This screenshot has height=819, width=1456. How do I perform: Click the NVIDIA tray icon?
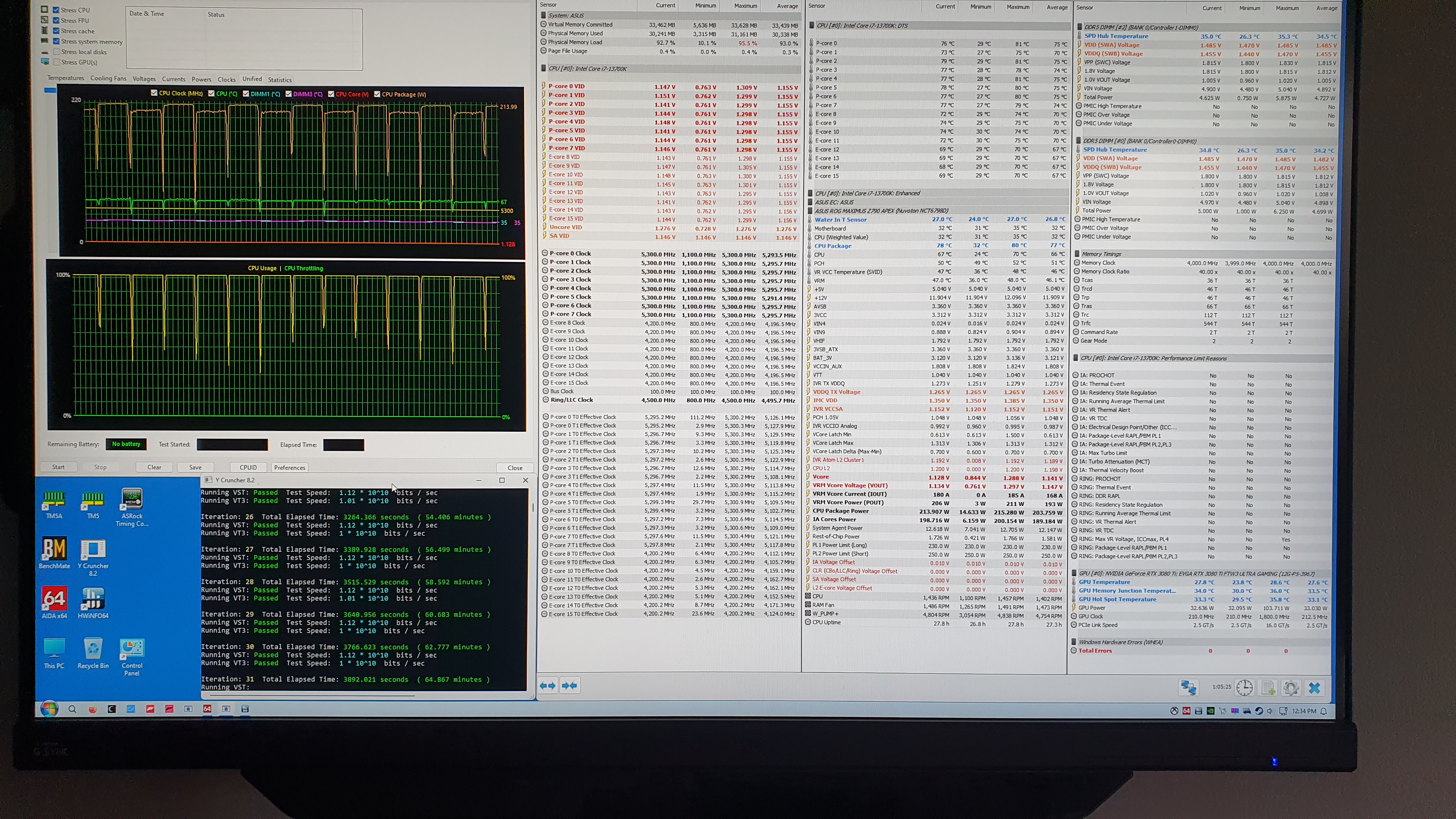[x=1211, y=711]
